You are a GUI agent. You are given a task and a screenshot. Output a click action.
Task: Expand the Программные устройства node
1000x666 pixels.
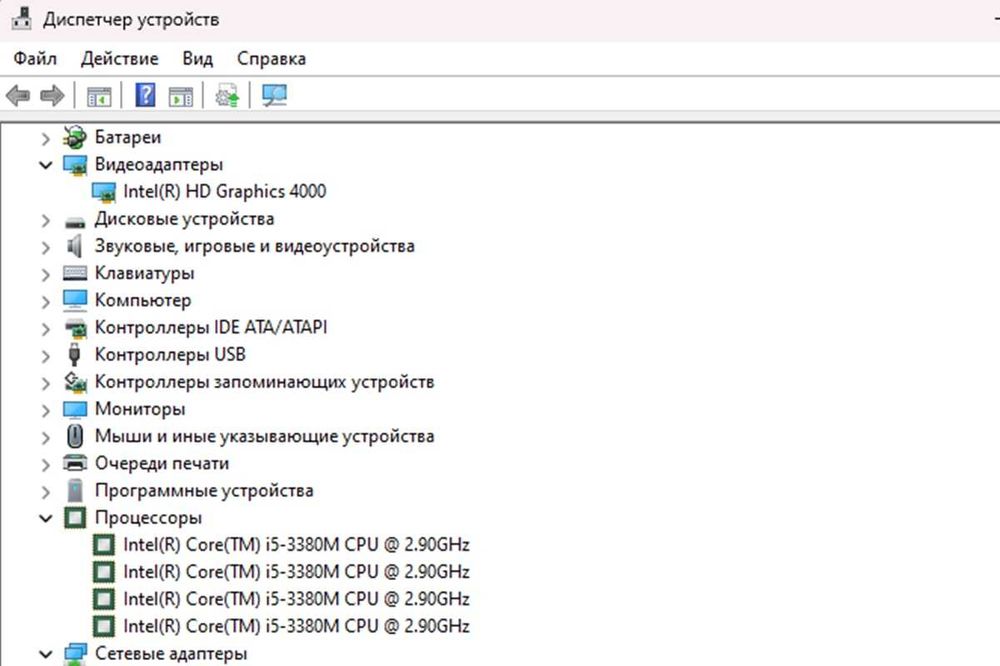coord(45,492)
